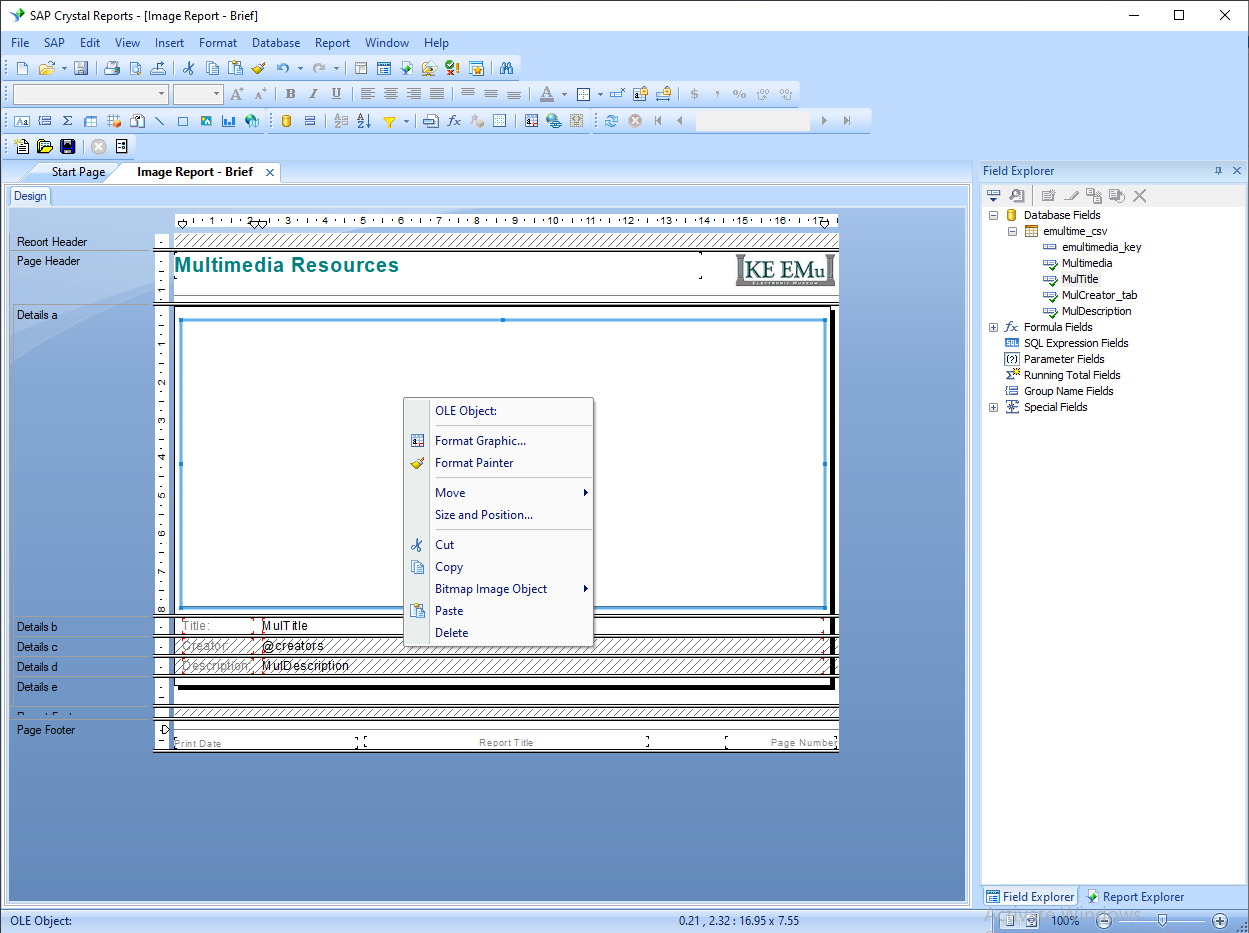This screenshot has height=933, width=1249.
Task: Click the Find binoculars icon
Action: [506, 68]
